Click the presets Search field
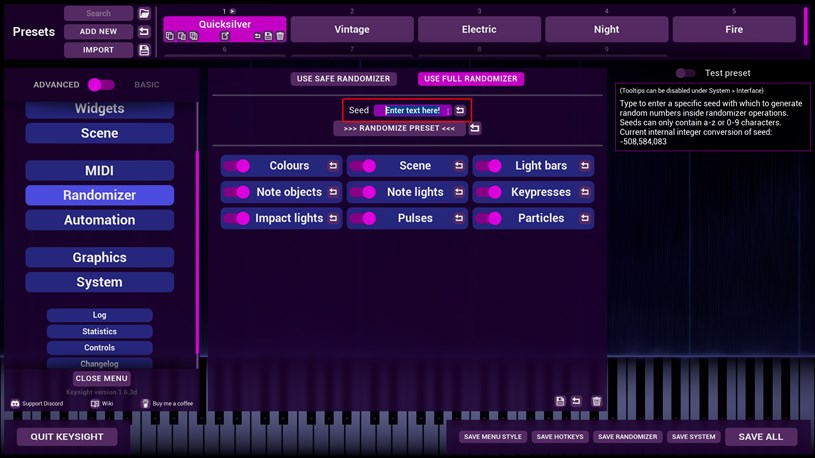Image resolution: width=815 pixels, height=458 pixels. point(98,14)
